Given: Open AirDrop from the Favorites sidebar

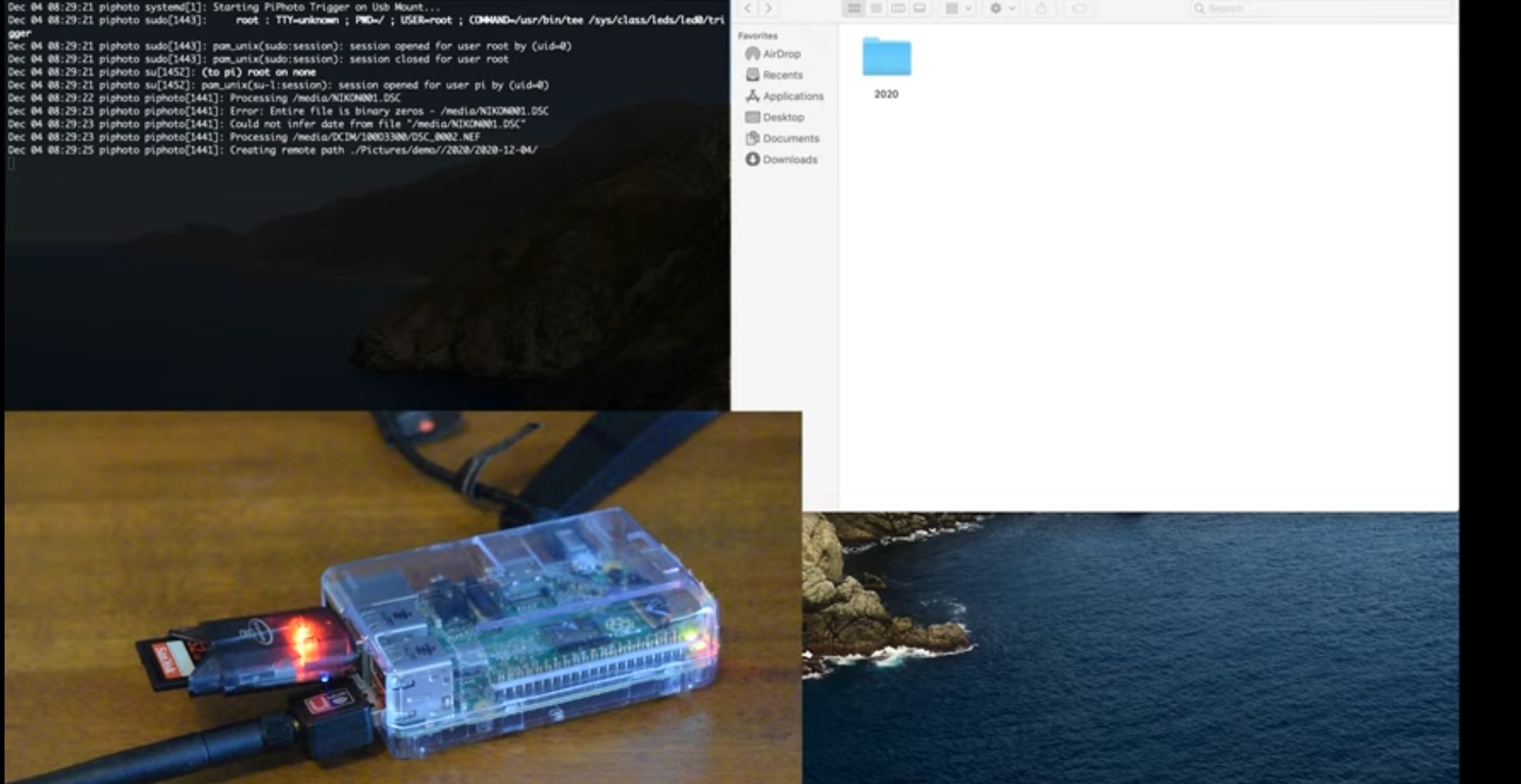Looking at the screenshot, I should 781,54.
